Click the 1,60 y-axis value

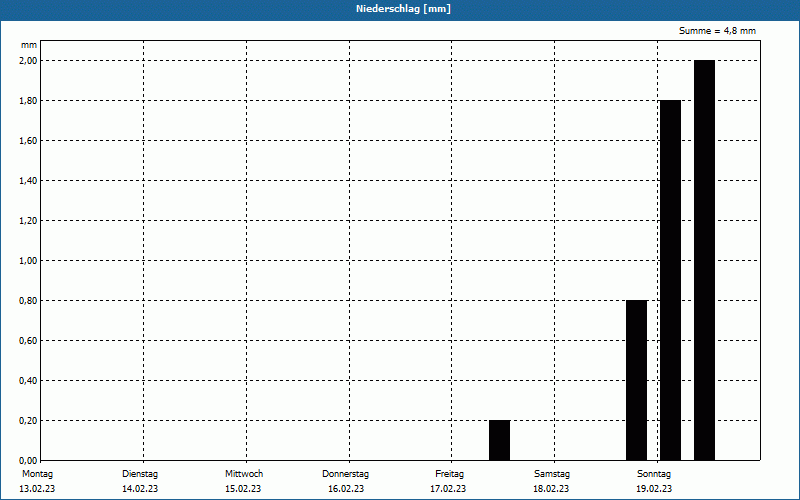pos(28,141)
